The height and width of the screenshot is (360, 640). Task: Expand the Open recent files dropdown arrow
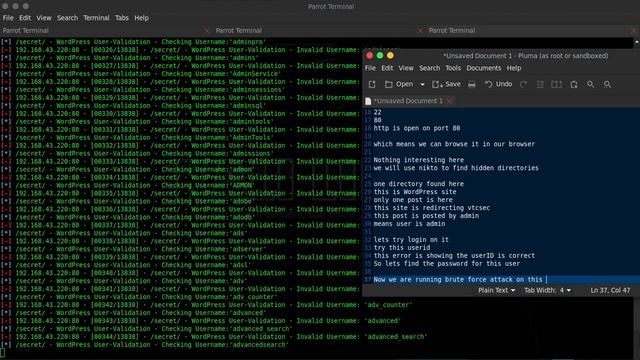(422, 84)
